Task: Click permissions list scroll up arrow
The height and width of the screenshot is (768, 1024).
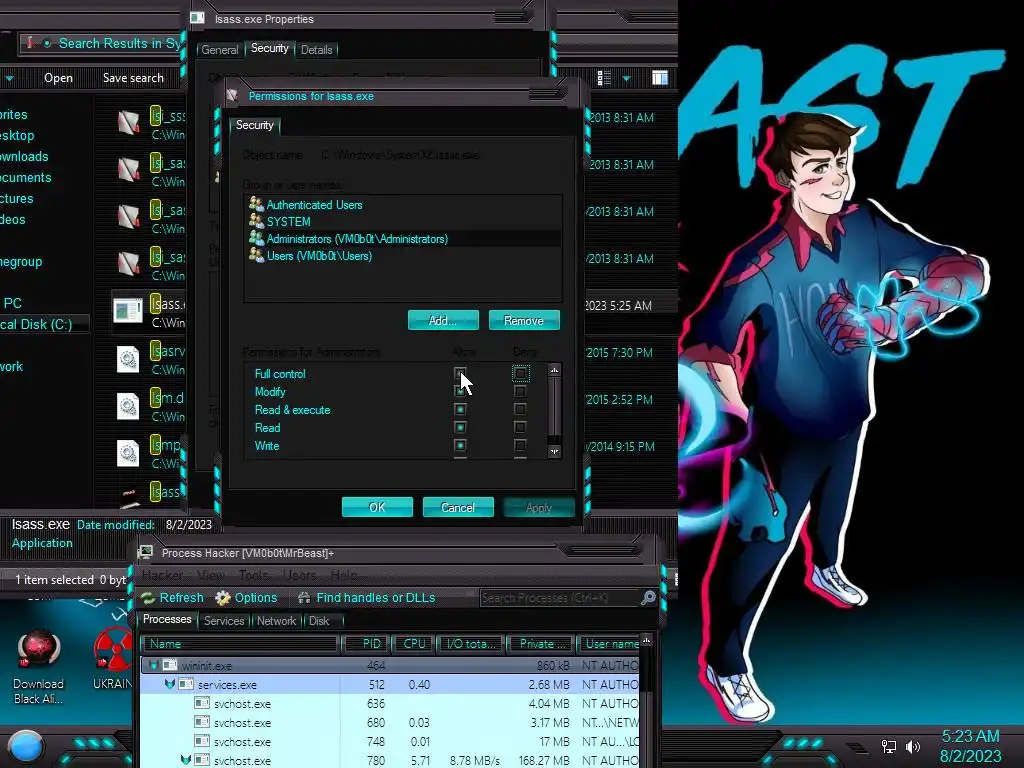Action: 554,370
